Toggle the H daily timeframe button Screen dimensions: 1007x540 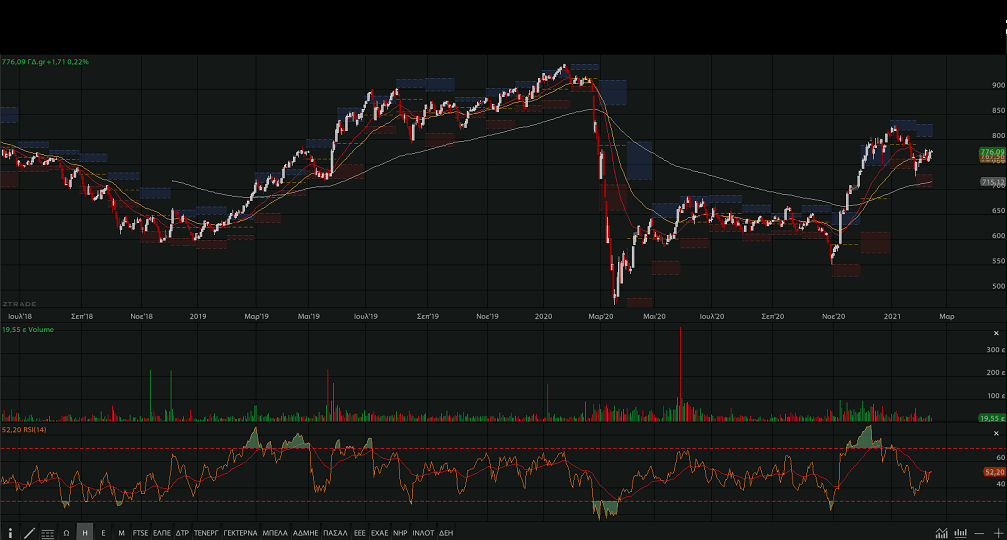[x=85, y=533]
